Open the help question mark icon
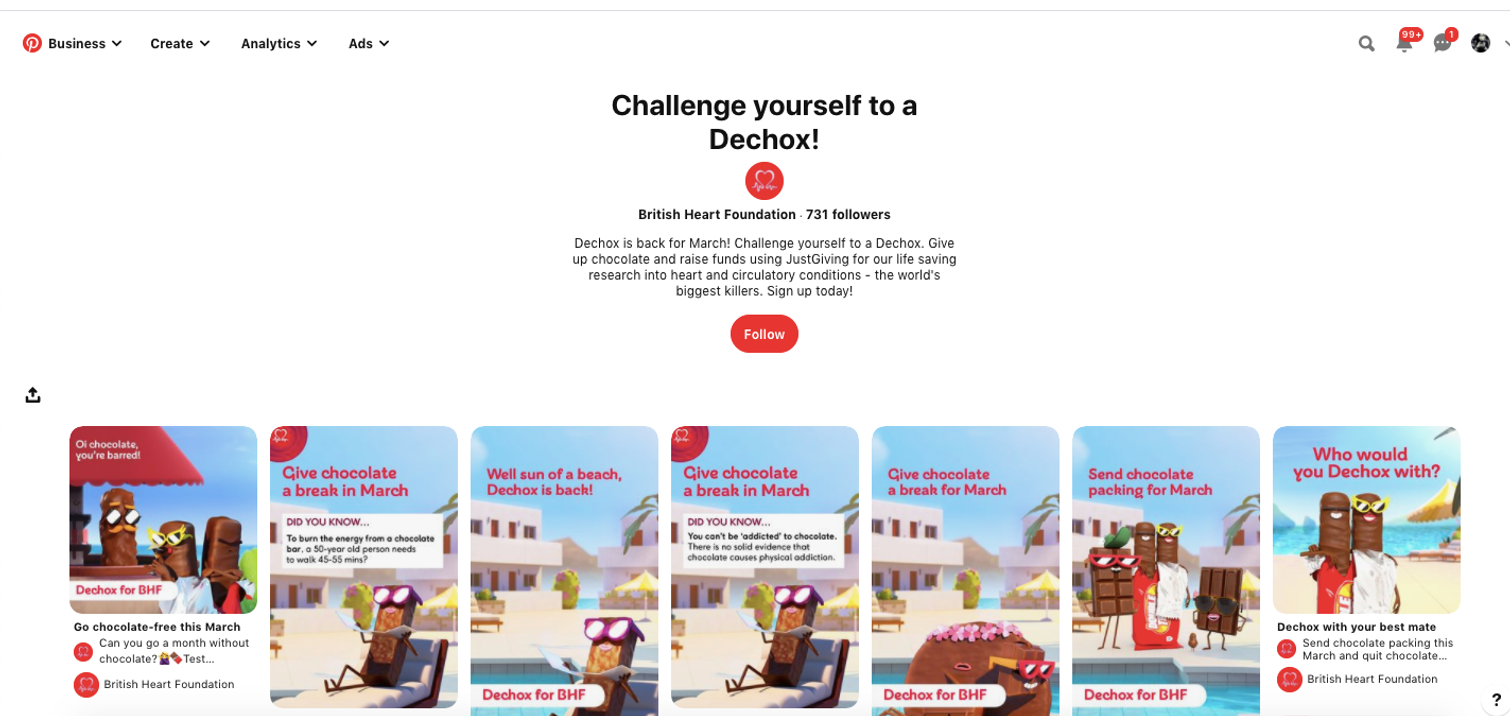Viewport: 1510px width, 716px height. point(1496,700)
